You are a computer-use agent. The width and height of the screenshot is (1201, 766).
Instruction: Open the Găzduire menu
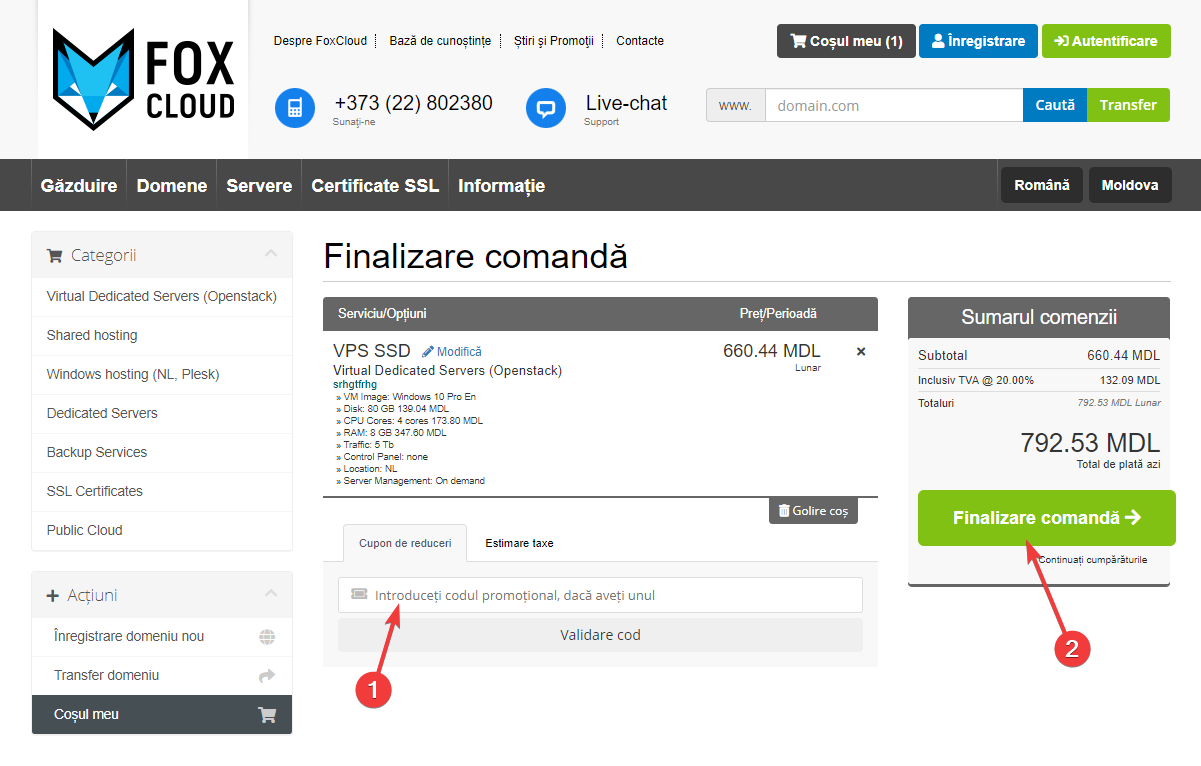pos(79,186)
